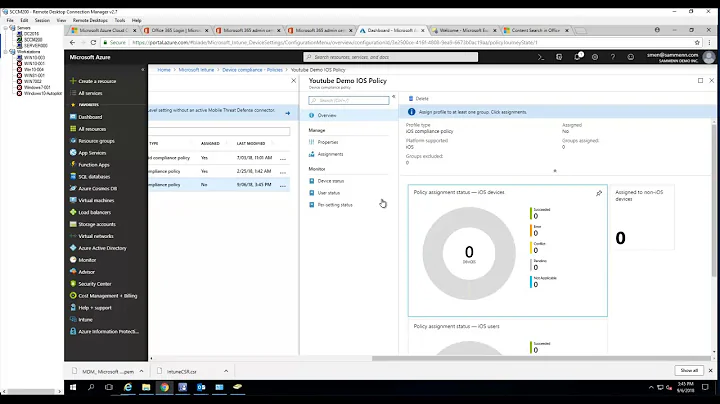Open Security Center in sidebar
This screenshot has width=720, height=404.
[95, 284]
